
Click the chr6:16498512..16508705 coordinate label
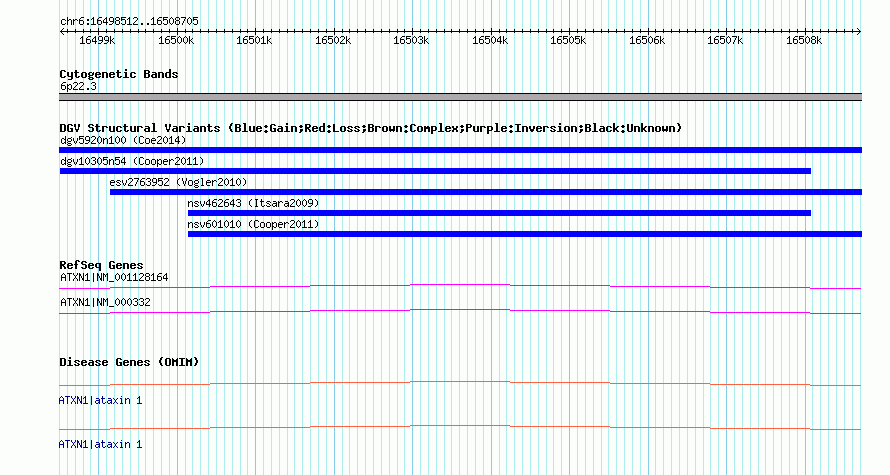click(x=129, y=22)
